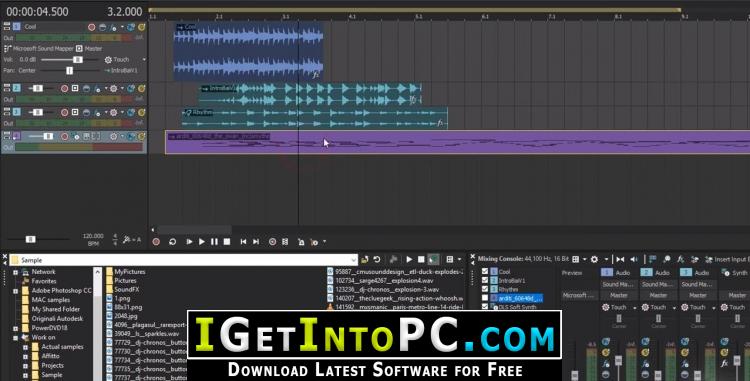This screenshot has width=750, height=381.
Task: Click the transport Play button
Action: (x=202, y=242)
